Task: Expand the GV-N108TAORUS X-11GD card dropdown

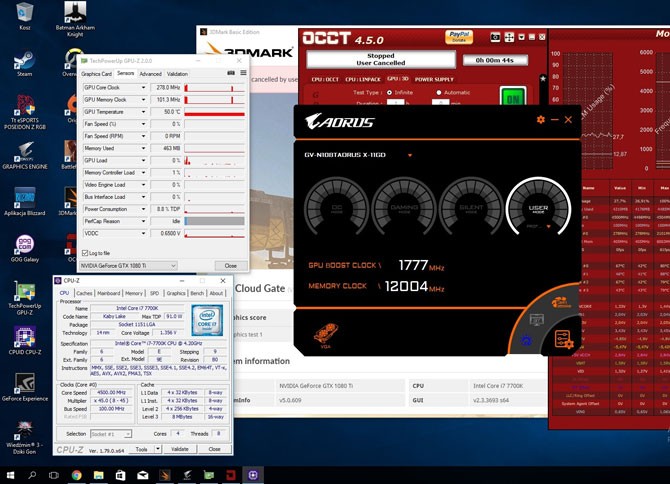Action: [x=410, y=156]
